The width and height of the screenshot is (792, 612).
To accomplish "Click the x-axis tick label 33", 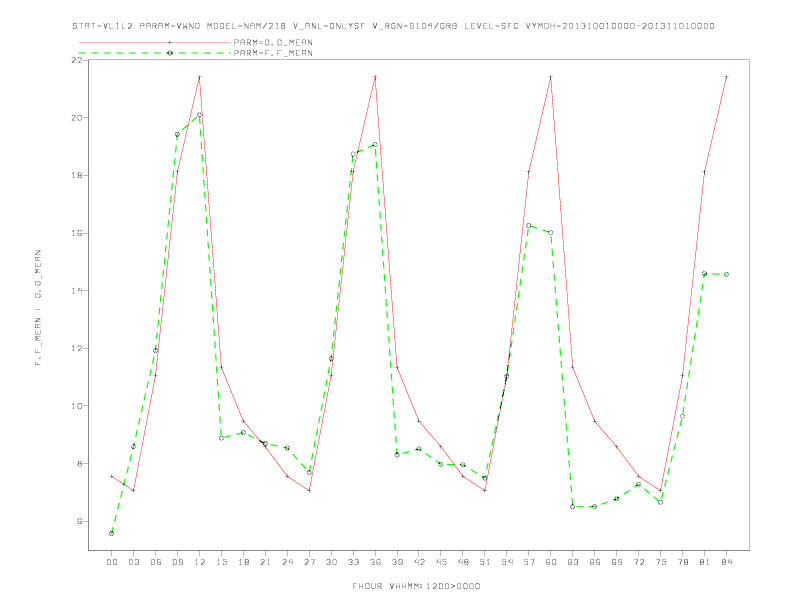I will click(353, 562).
